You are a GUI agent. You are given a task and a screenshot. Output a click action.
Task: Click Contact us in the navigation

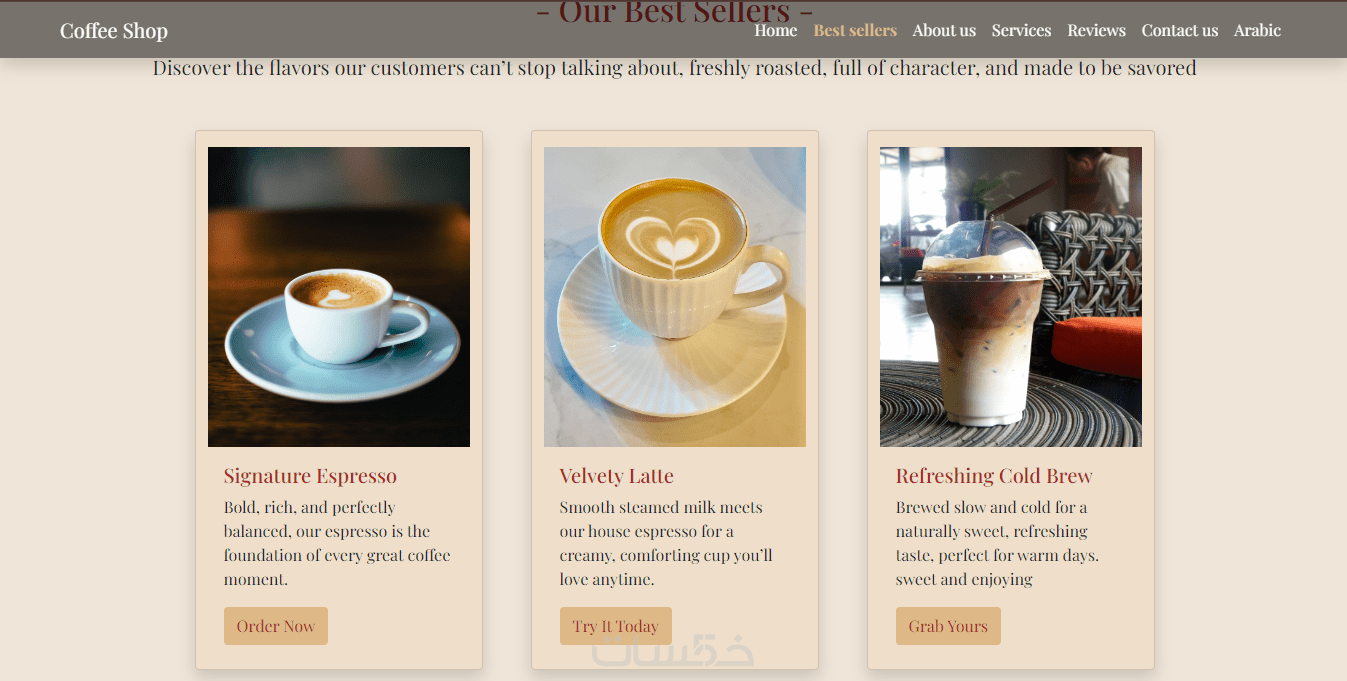pos(1180,30)
